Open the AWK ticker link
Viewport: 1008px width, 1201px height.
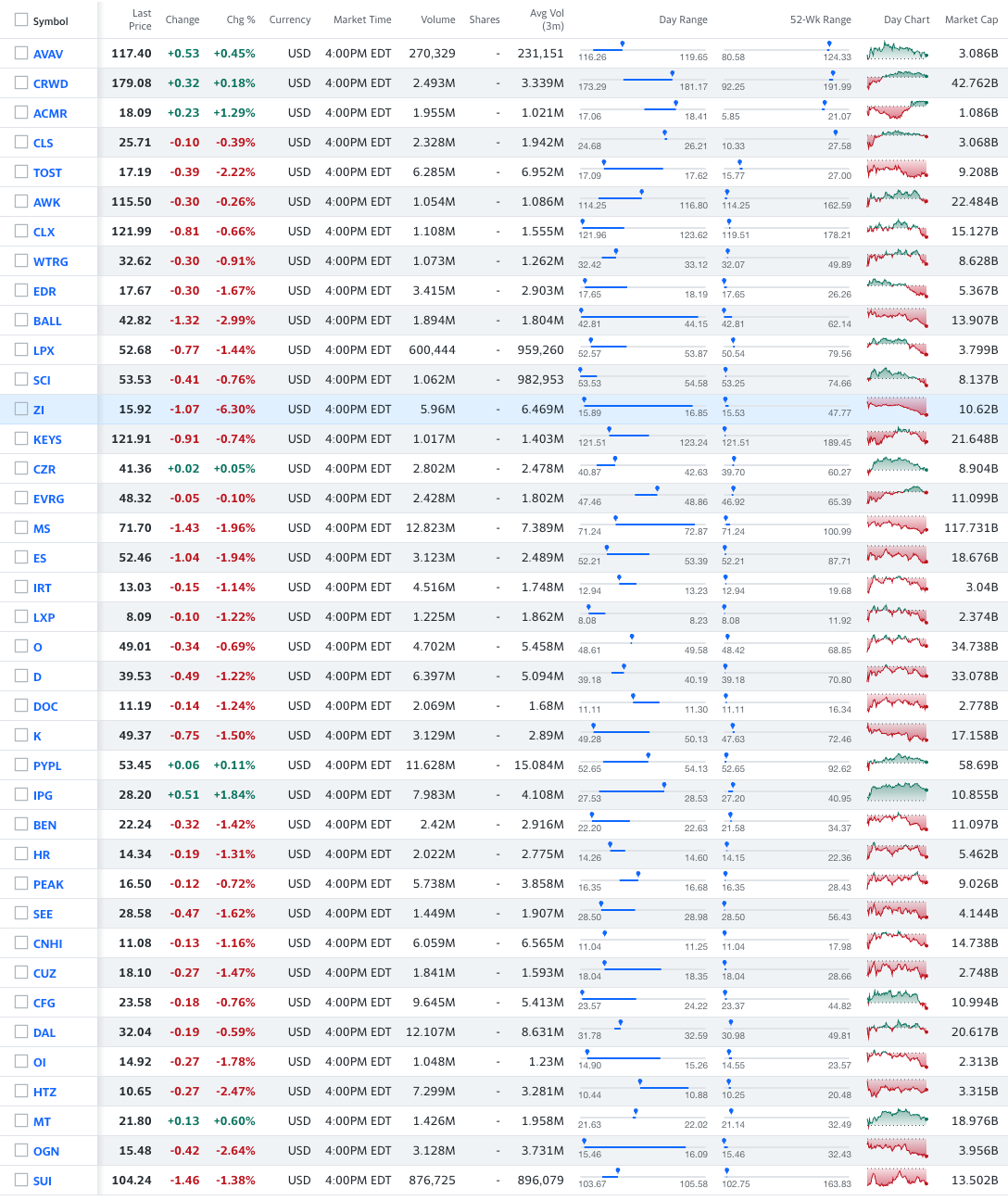pyautogui.click(x=46, y=203)
